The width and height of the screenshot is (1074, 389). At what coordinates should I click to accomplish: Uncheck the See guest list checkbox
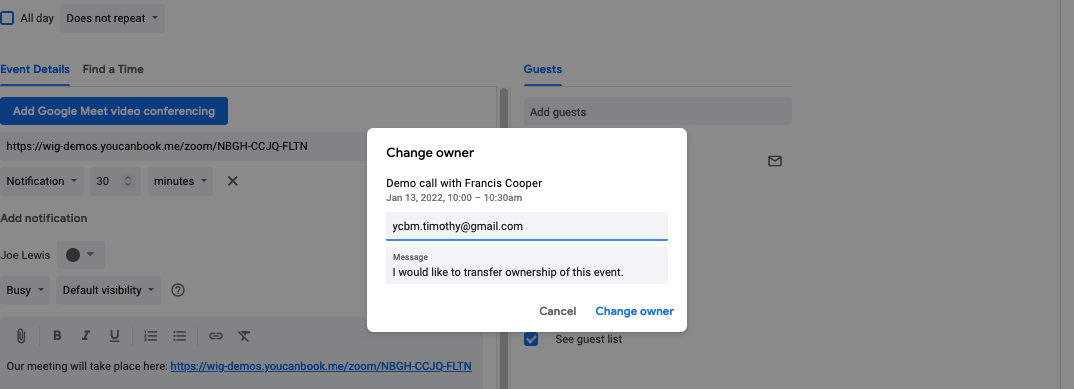click(531, 339)
